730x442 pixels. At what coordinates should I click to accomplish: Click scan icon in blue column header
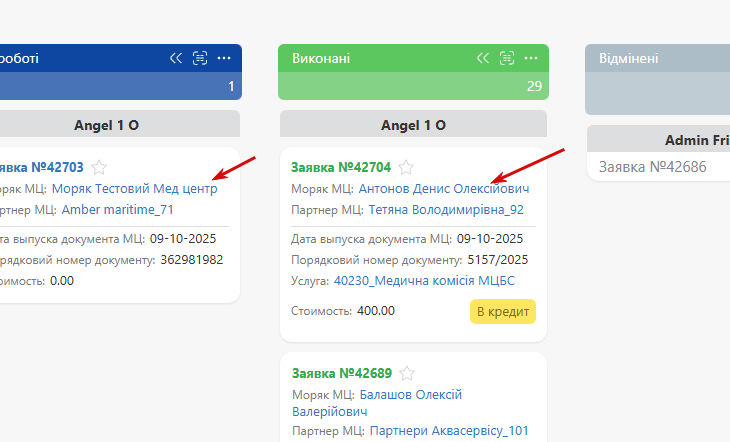[x=200, y=58]
